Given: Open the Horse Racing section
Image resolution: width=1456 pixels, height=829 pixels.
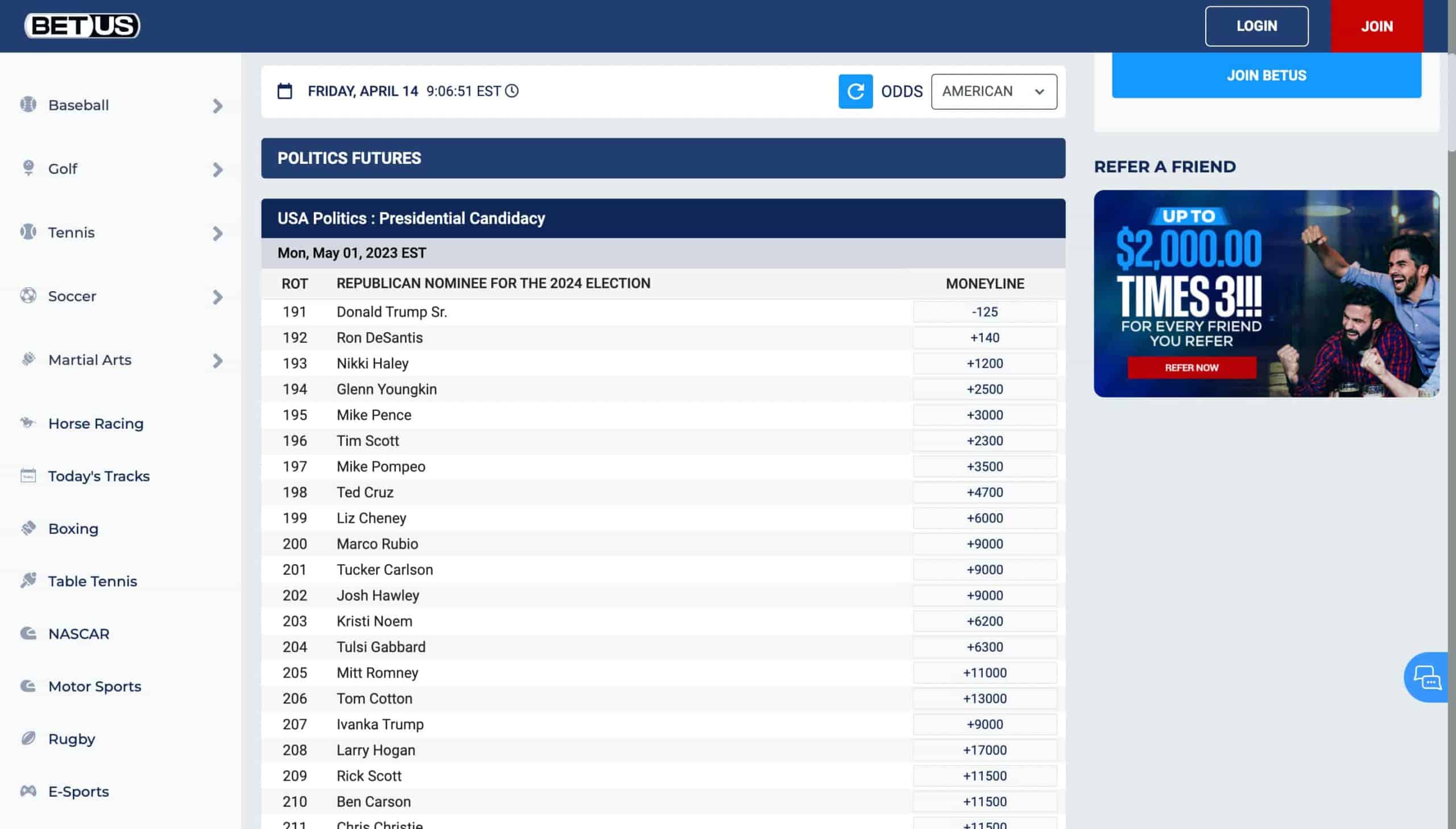Looking at the screenshot, I should 96,424.
